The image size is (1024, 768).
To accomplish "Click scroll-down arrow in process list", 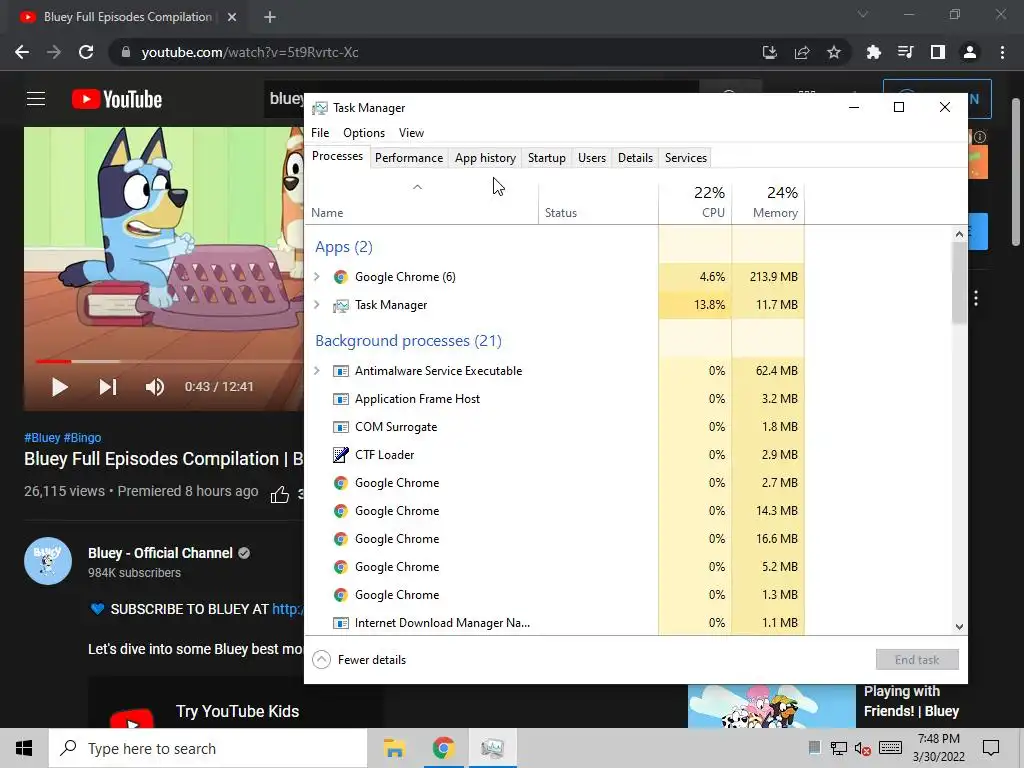I will [x=959, y=626].
